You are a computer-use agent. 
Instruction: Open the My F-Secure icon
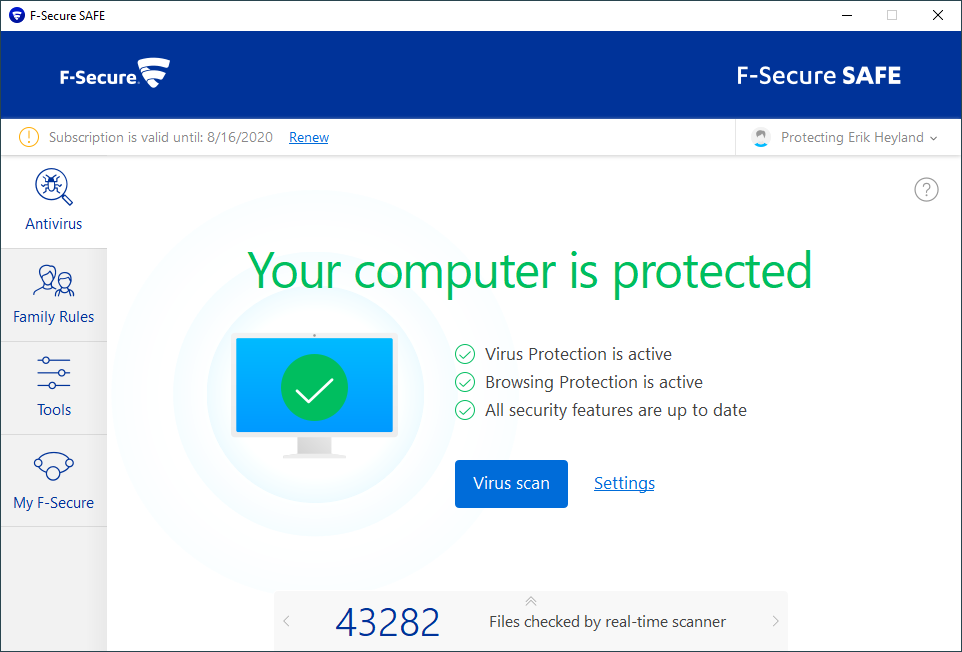(x=53, y=466)
